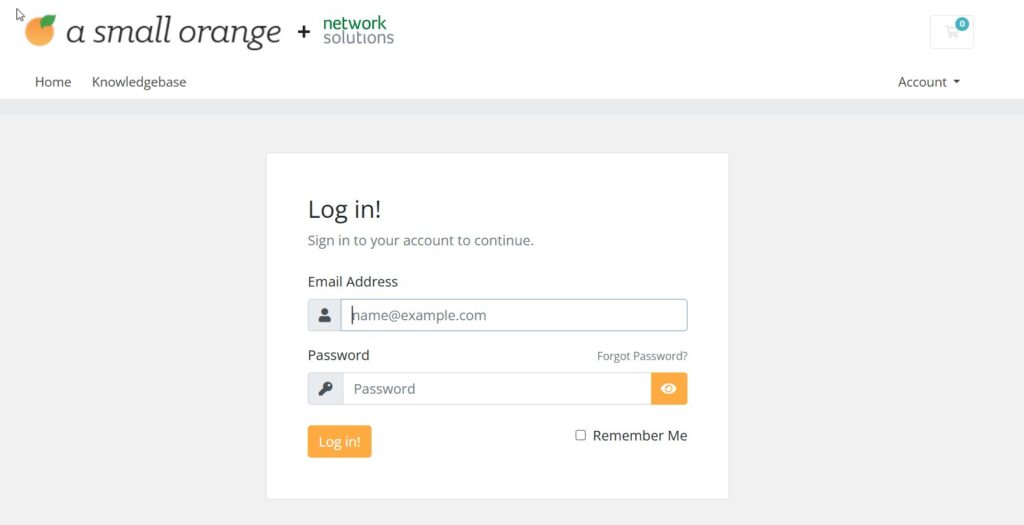Focus the Password input field
The image size is (1024, 525).
click(497, 389)
